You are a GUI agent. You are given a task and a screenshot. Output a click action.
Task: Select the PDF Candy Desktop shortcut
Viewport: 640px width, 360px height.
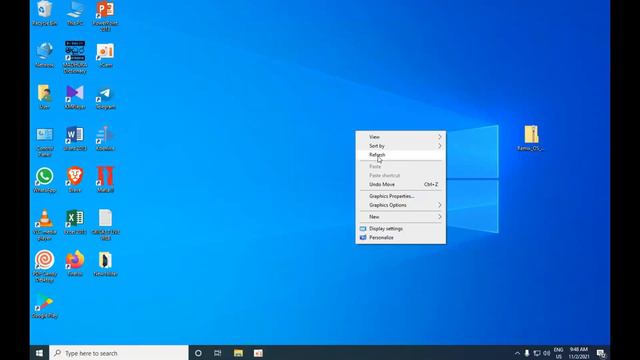pyautogui.click(x=44, y=267)
